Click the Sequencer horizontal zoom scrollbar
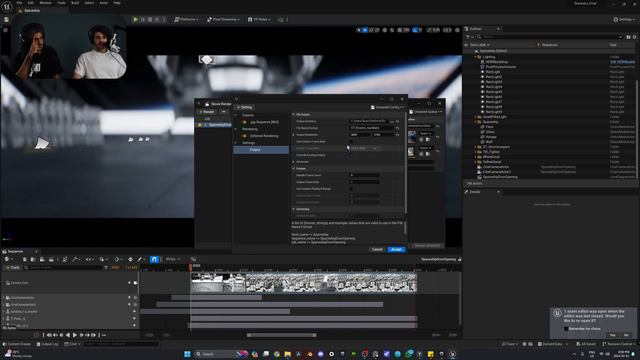 (x=281, y=335)
